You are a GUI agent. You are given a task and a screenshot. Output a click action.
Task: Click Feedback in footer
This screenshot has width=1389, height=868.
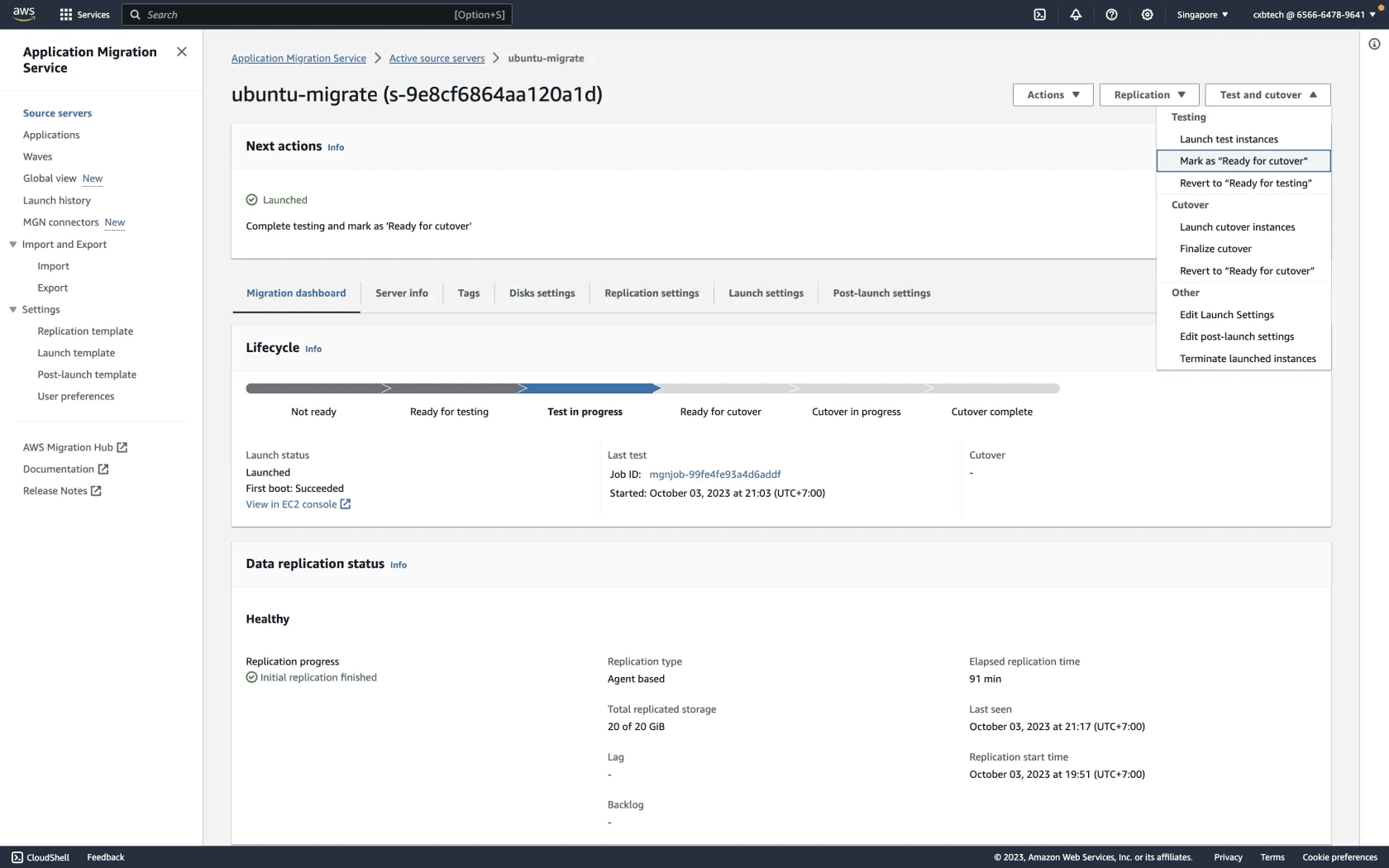(x=106, y=857)
